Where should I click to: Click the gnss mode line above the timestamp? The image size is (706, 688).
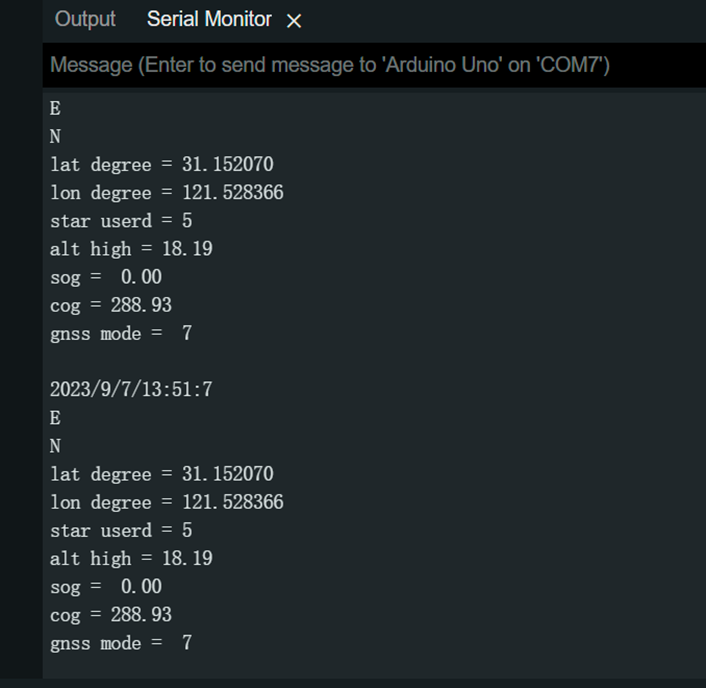pyautogui.click(x=121, y=334)
